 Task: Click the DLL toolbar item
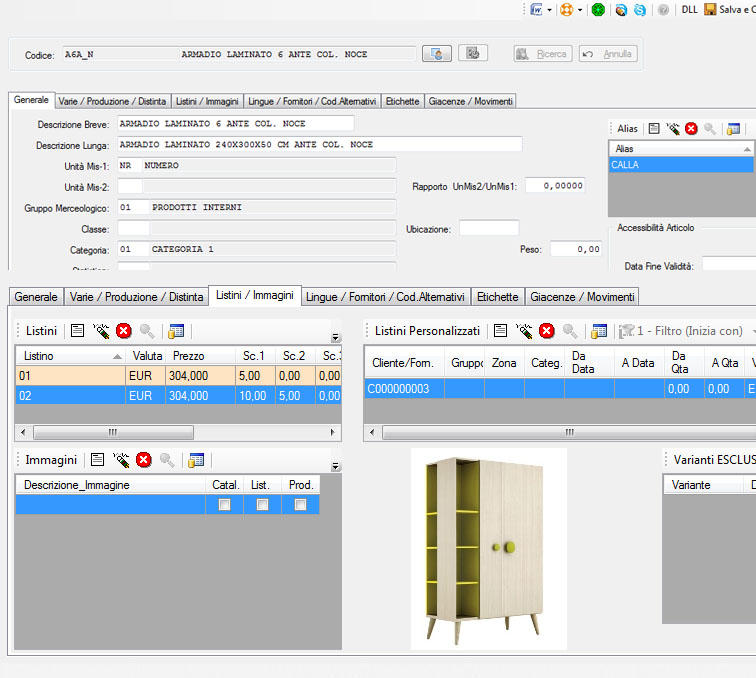689,10
